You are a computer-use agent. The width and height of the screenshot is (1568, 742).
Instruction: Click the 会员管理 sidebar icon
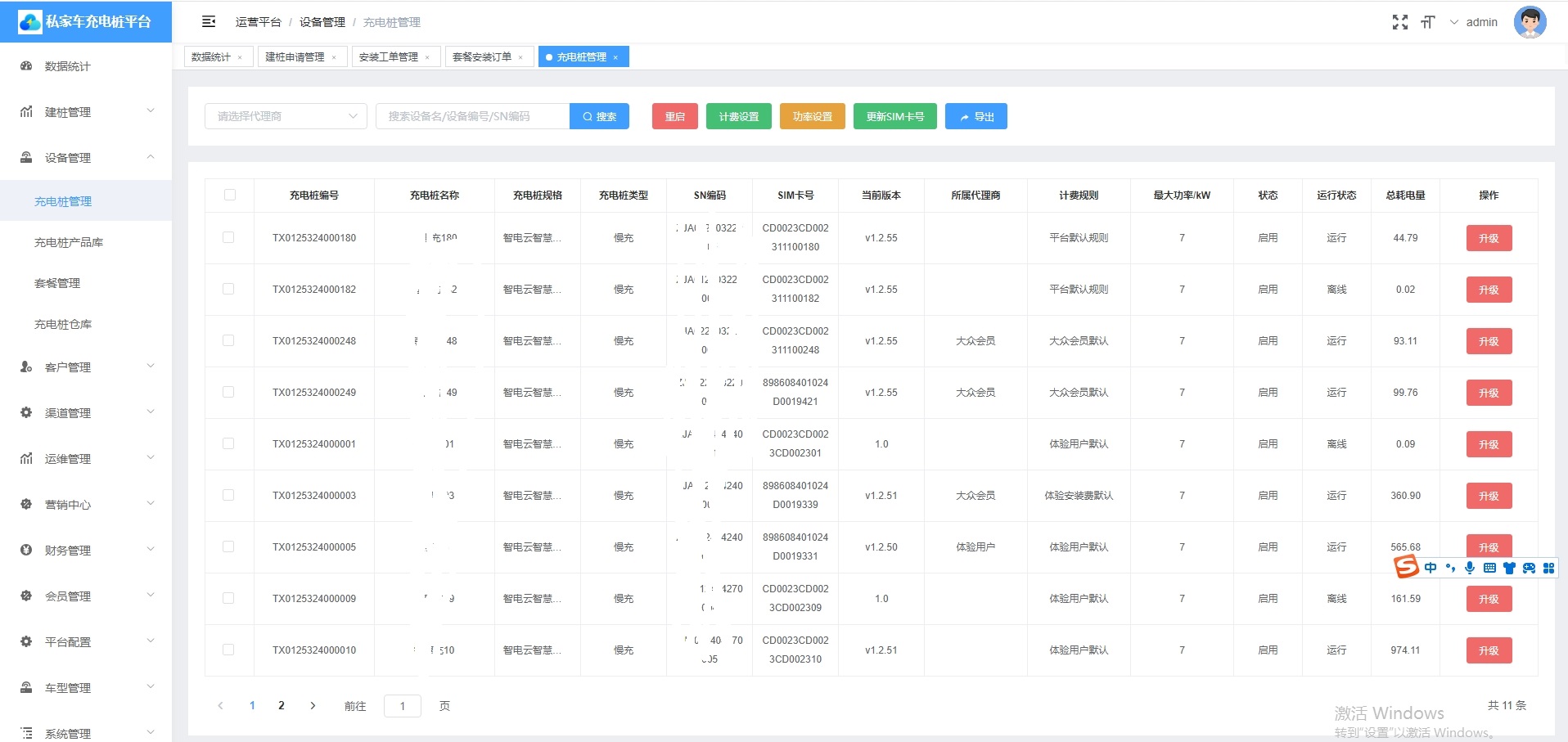[x=26, y=596]
